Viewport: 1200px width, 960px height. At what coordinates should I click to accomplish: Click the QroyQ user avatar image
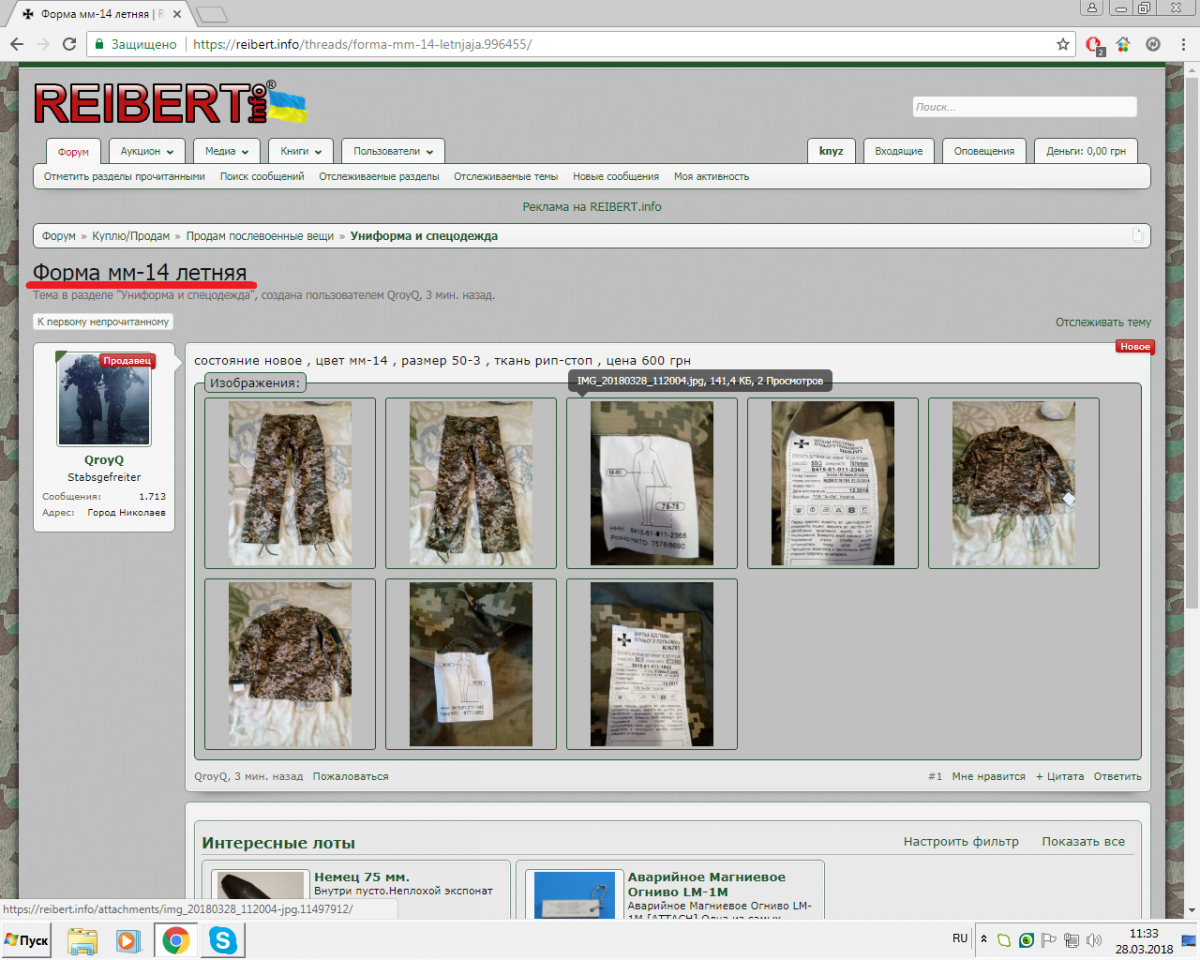(x=105, y=398)
